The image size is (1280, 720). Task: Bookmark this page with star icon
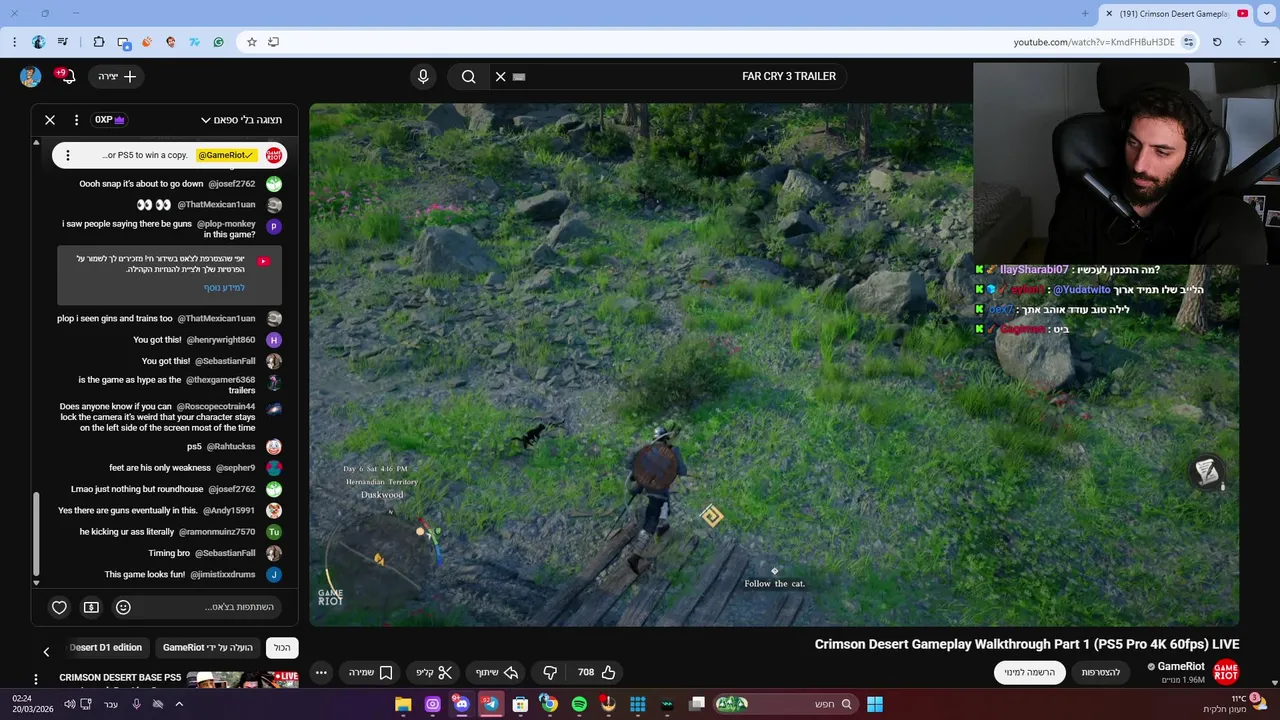click(x=252, y=42)
